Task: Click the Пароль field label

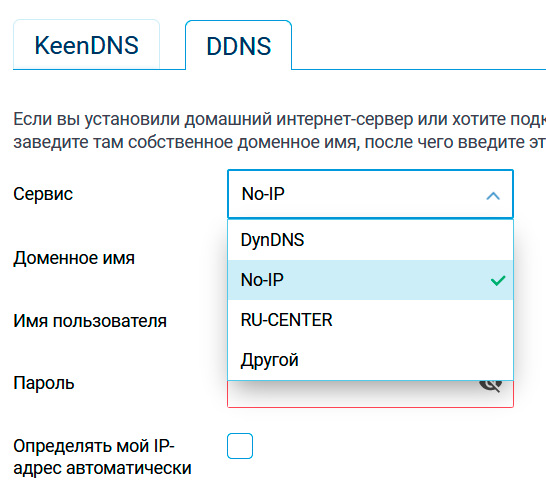Action: click(x=44, y=383)
